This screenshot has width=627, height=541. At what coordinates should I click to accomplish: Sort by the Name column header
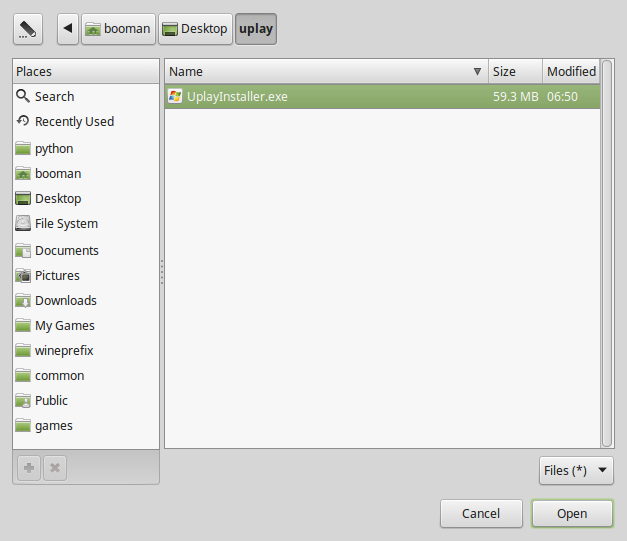coord(326,72)
